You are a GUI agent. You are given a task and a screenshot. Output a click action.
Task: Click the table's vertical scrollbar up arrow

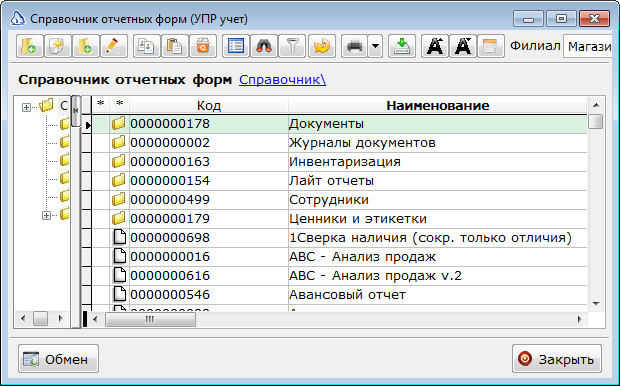596,105
